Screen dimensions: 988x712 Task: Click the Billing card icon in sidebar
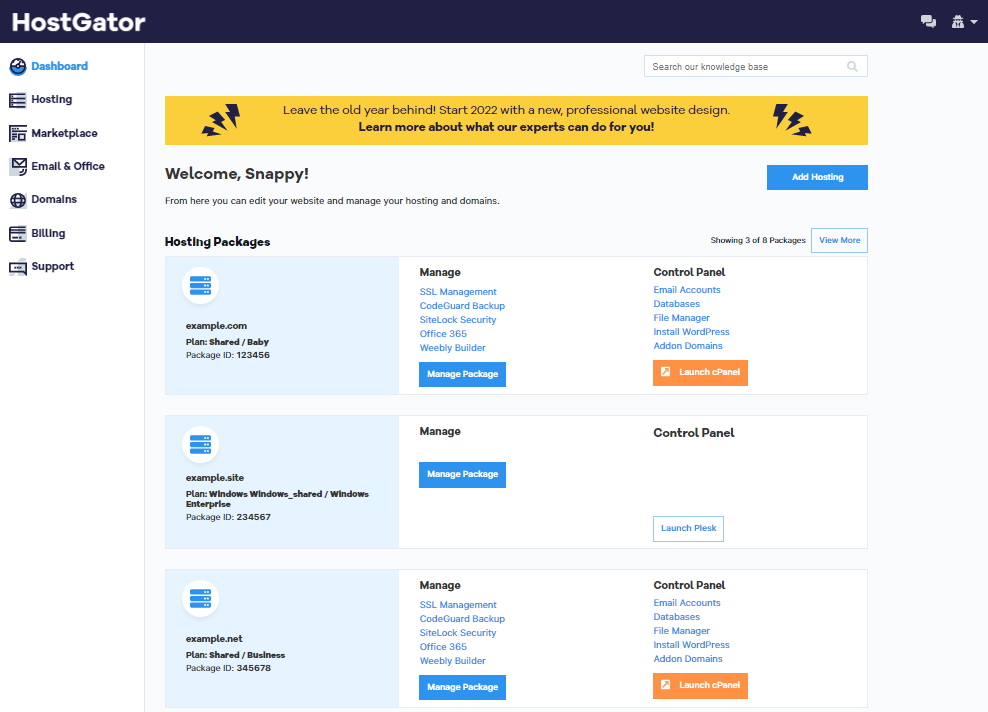tap(18, 234)
